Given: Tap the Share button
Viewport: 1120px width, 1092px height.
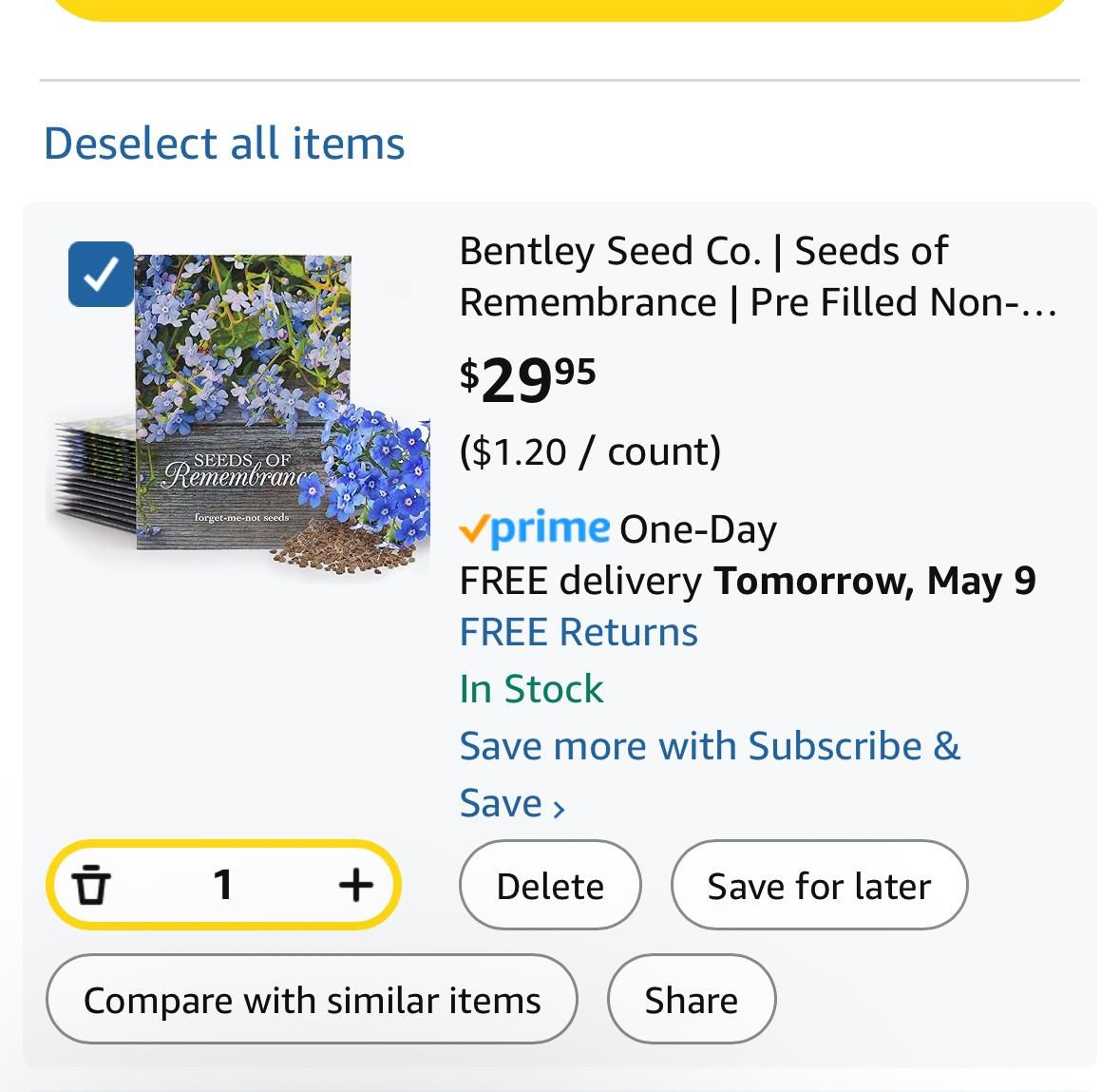Looking at the screenshot, I should point(691,1000).
